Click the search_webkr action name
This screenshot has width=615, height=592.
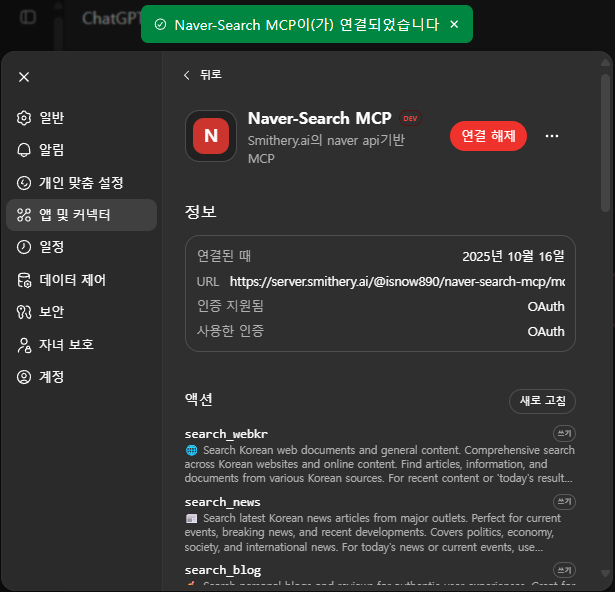click(x=226, y=434)
